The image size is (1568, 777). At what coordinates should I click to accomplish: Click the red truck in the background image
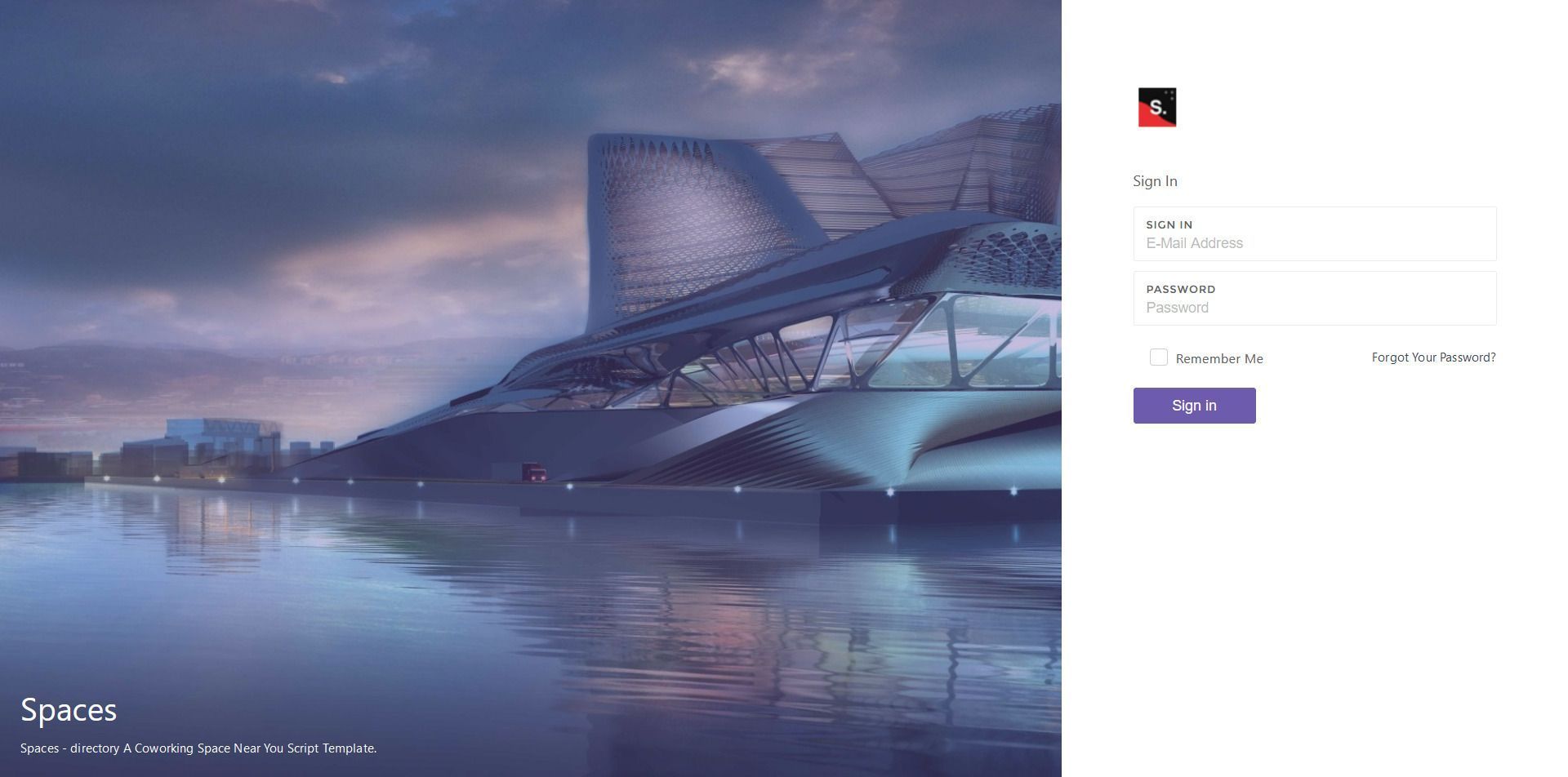[x=534, y=472]
